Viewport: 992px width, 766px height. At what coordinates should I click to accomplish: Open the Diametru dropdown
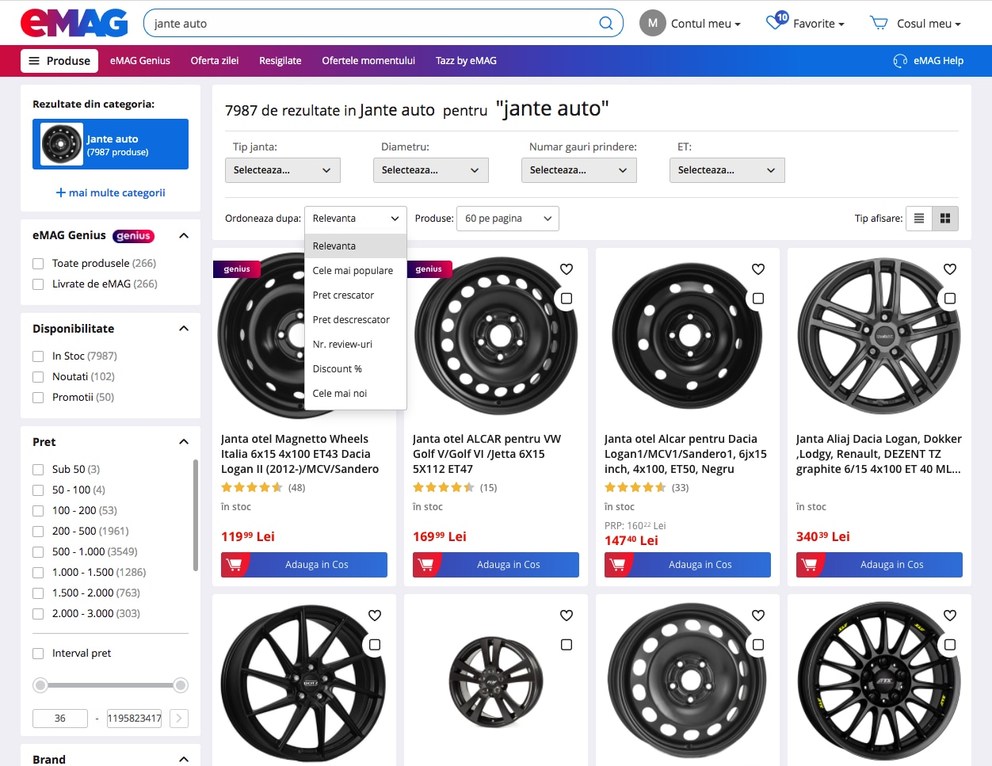[x=430, y=170]
